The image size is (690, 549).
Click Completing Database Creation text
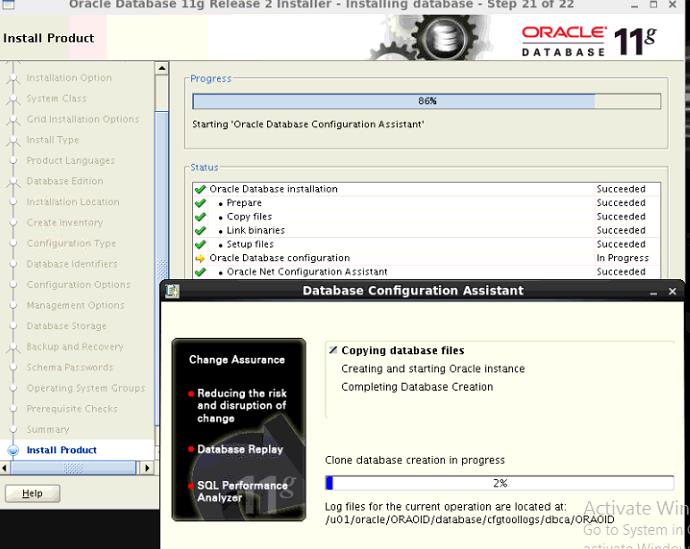coord(417,387)
